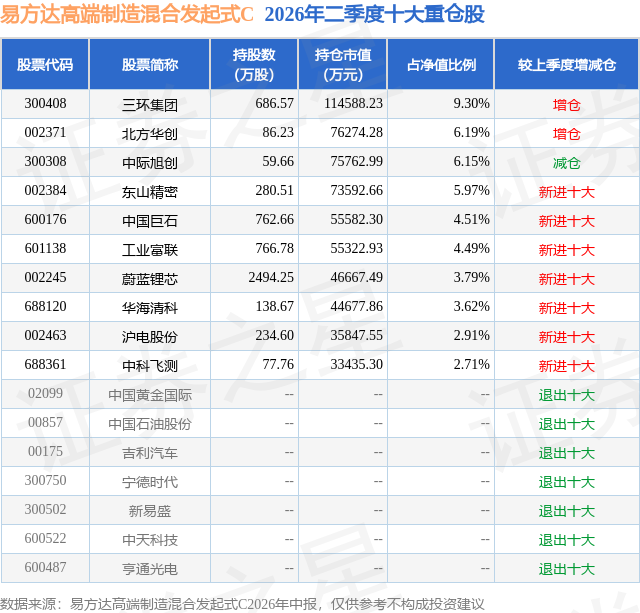
Task: Click the 工业富联 stock name
Action: [150, 250]
